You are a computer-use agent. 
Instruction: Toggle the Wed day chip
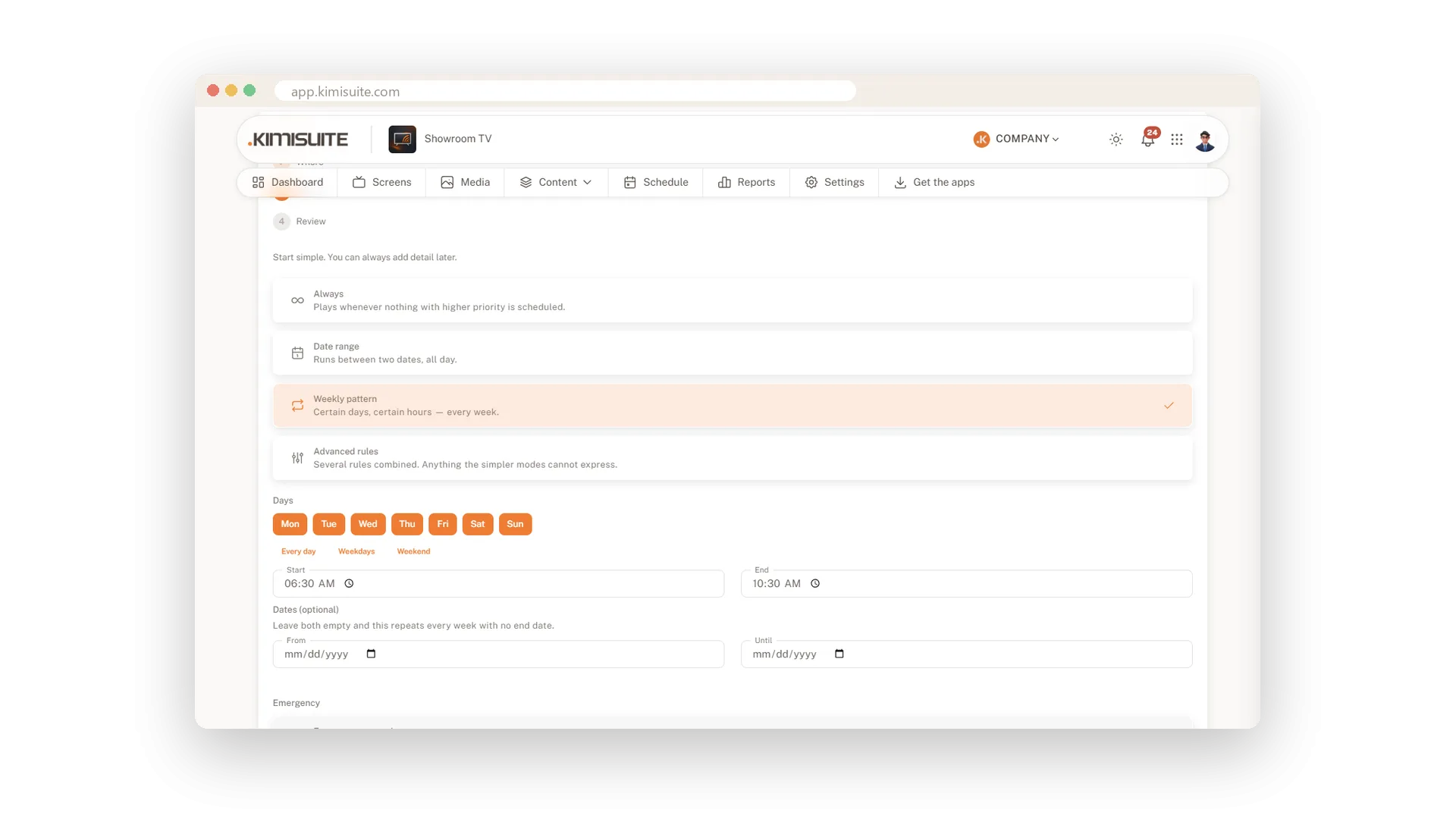tap(368, 524)
